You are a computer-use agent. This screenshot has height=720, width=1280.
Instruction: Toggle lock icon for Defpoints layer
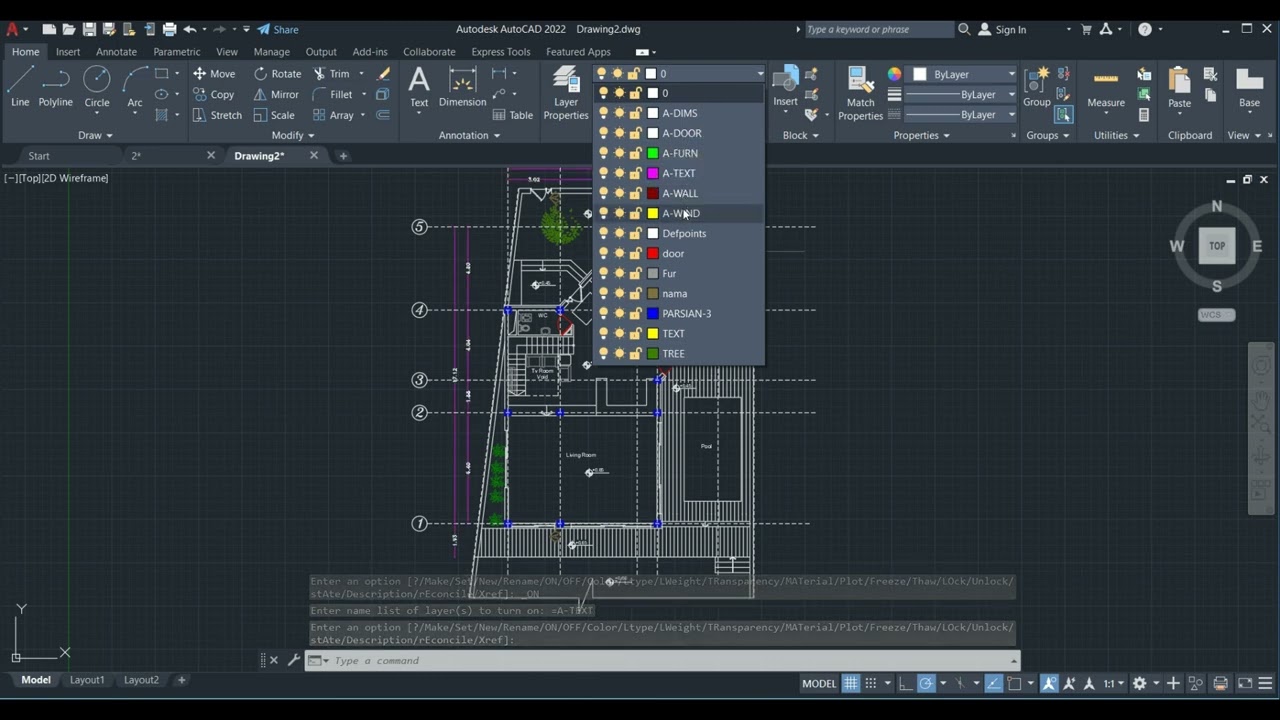635,233
